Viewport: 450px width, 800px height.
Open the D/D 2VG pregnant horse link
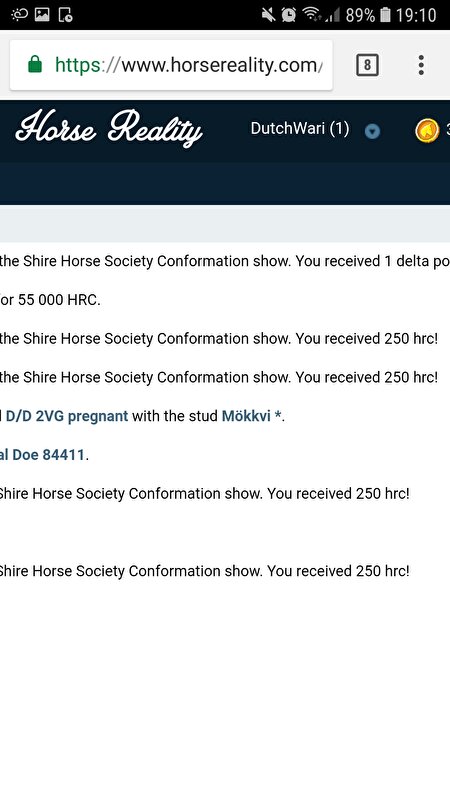coord(67,416)
